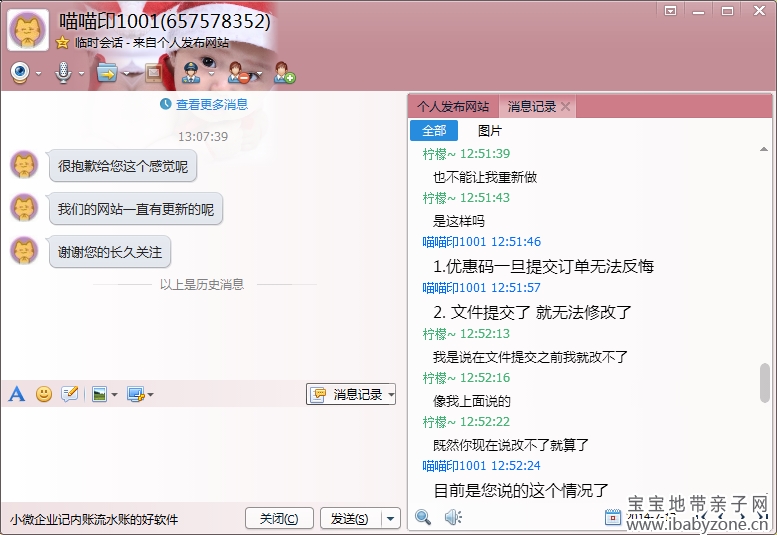The width and height of the screenshot is (777, 535).
Task: Click the message bubble 我们的网站一直有更新的呢
Action: (136, 209)
